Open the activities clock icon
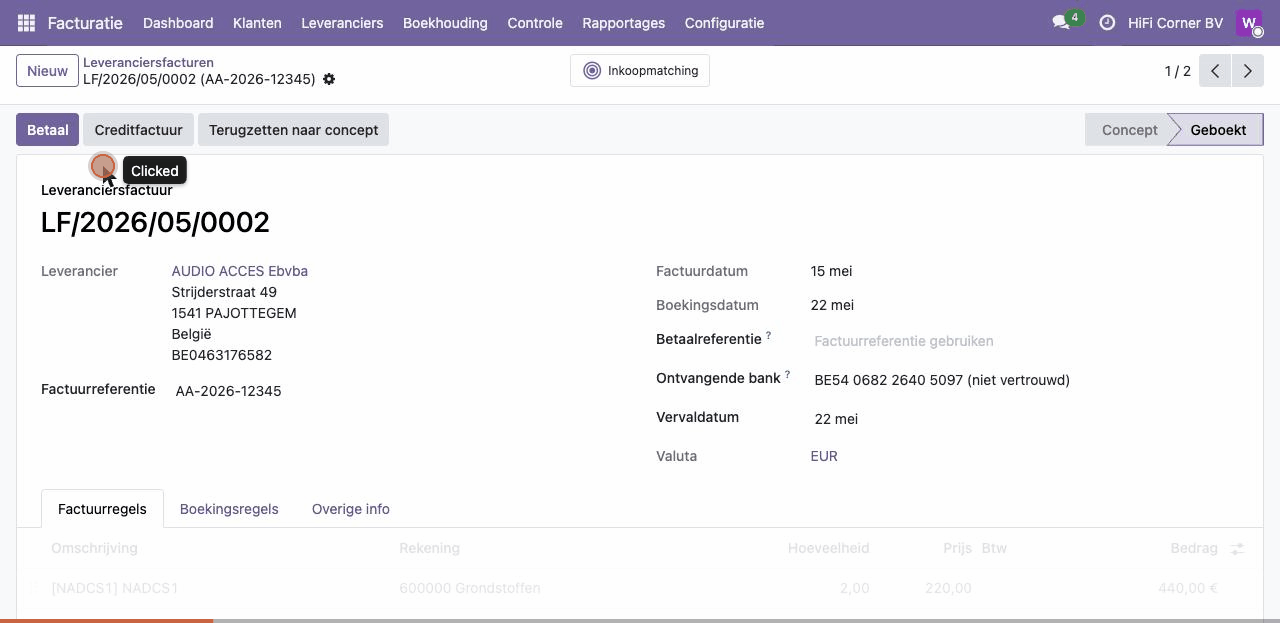The width and height of the screenshot is (1280, 623). [x=1107, y=22]
